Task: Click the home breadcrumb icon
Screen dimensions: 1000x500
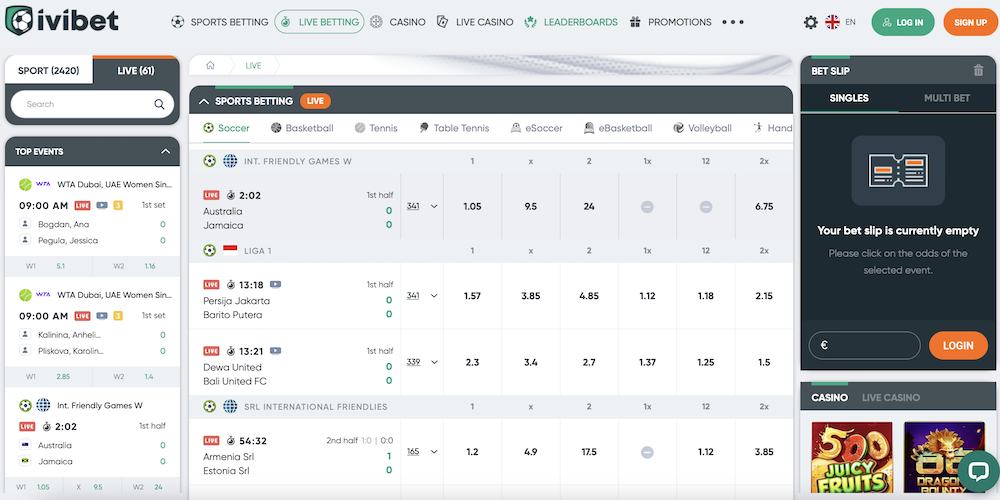Action: (x=211, y=66)
